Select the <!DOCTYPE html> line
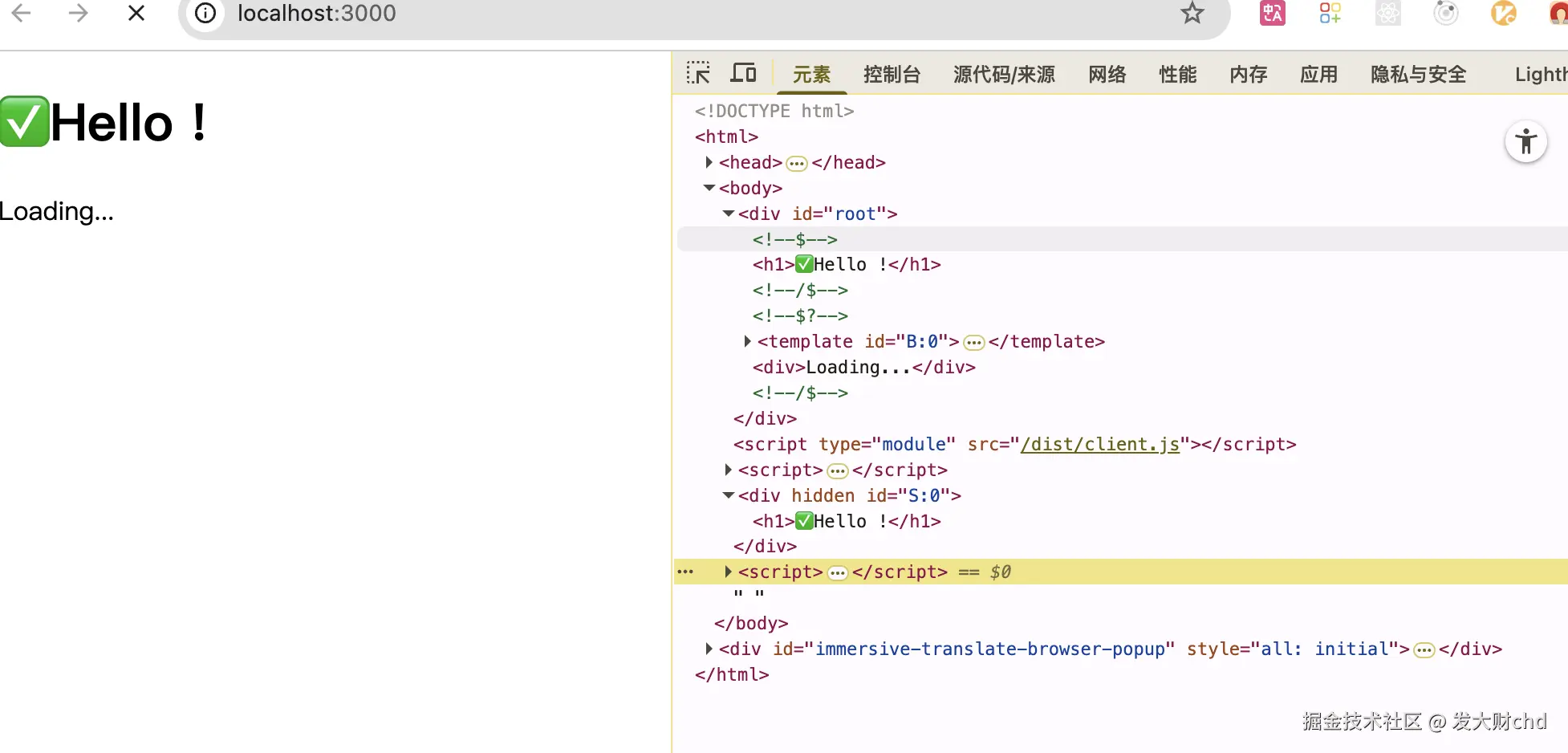Image resolution: width=1568 pixels, height=753 pixels. (774, 111)
